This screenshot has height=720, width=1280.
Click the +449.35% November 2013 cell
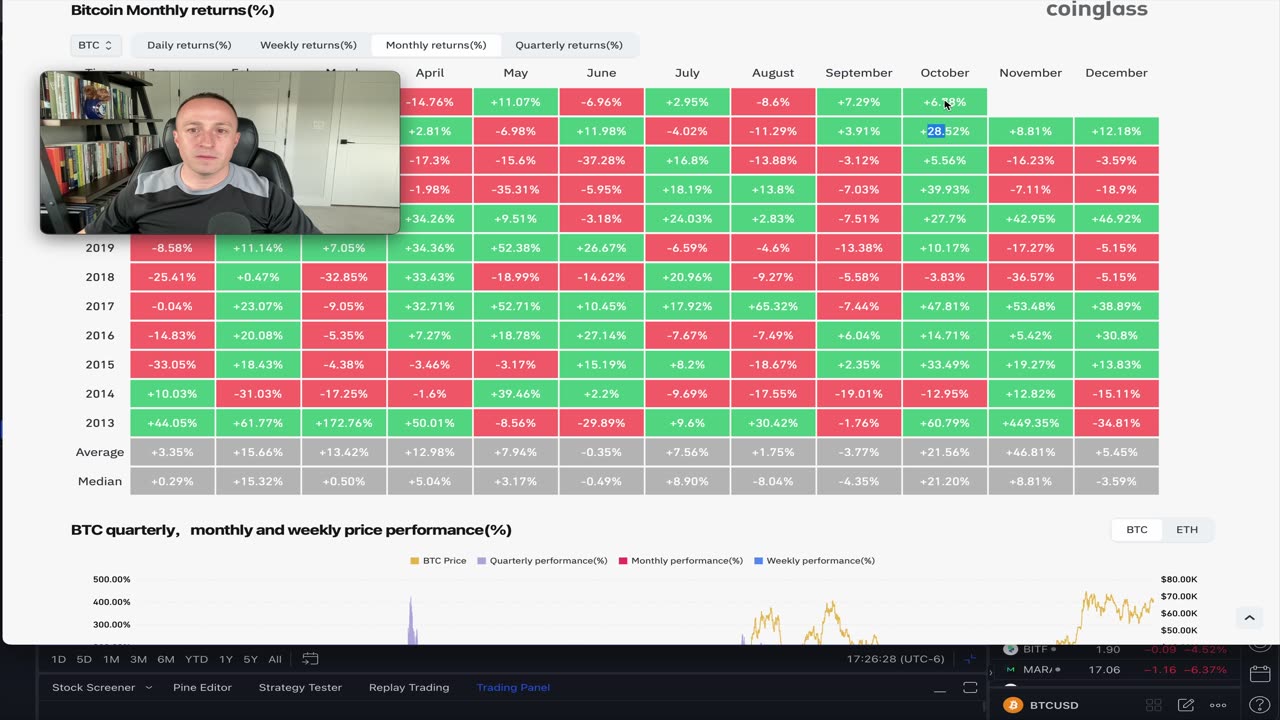(x=1031, y=423)
